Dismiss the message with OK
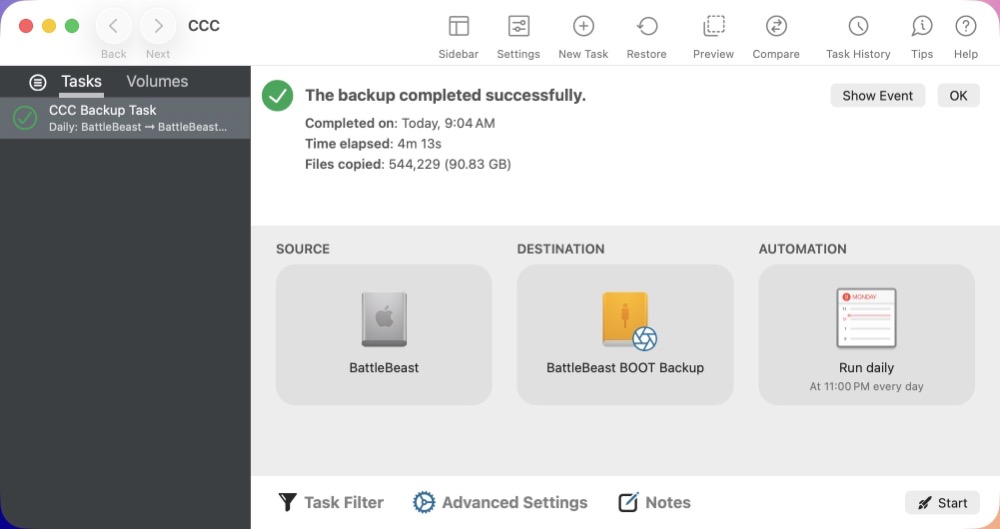Viewport: 1000px width, 529px height. [x=958, y=96]
